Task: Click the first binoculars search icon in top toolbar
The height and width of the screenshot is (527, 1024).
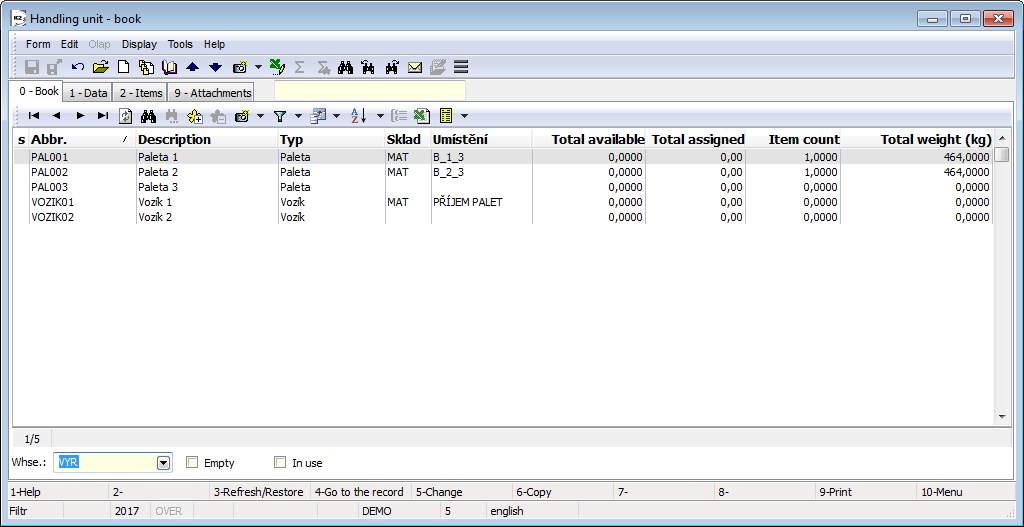Action: pyautogui.click(x=345, y=67)
